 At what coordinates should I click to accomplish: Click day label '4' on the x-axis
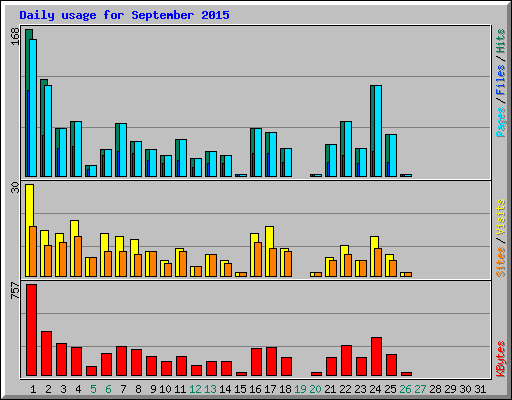pyautogui.click(x=78, y=389)
